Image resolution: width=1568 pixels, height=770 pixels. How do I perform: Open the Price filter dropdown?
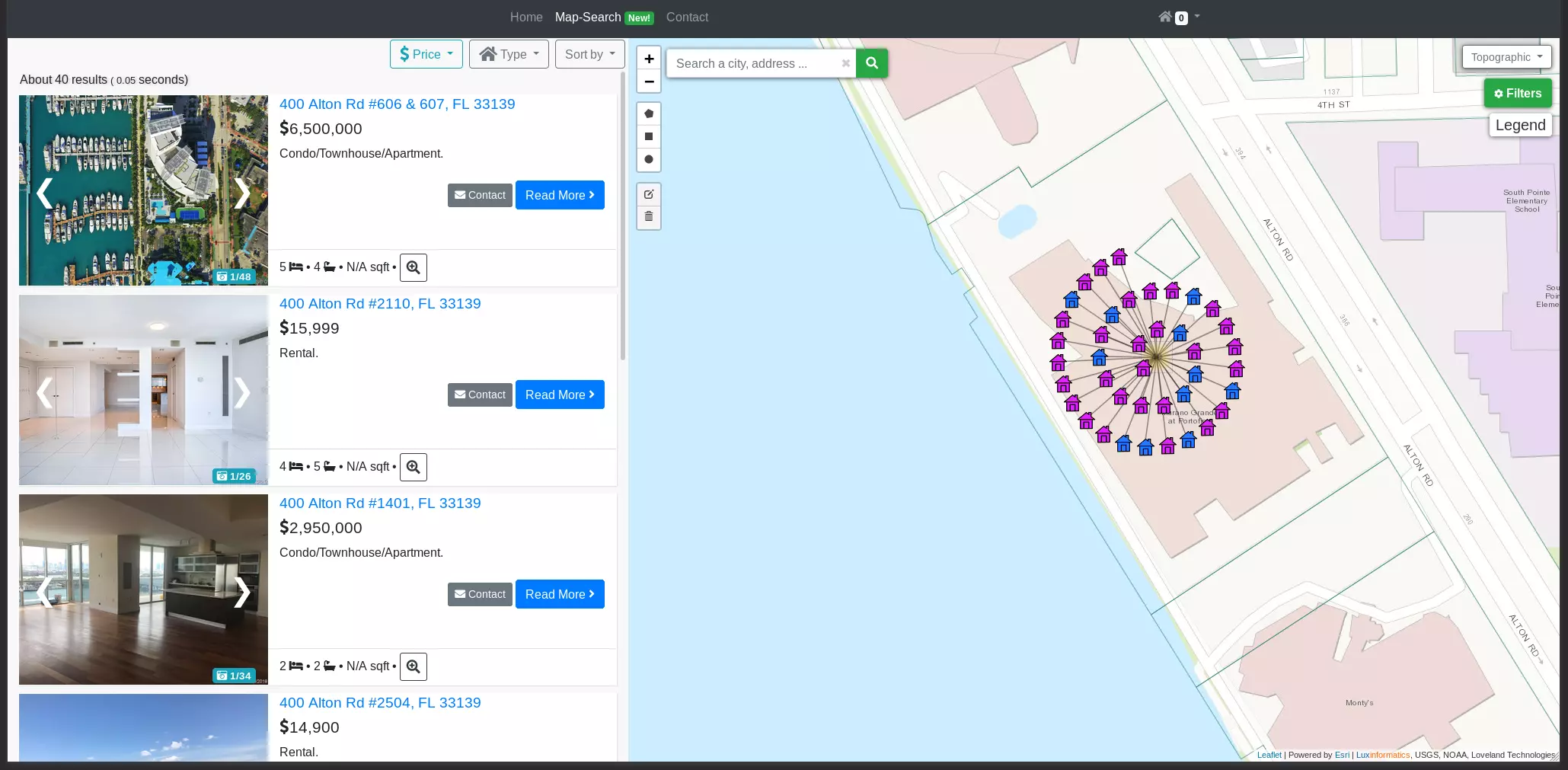426,54
